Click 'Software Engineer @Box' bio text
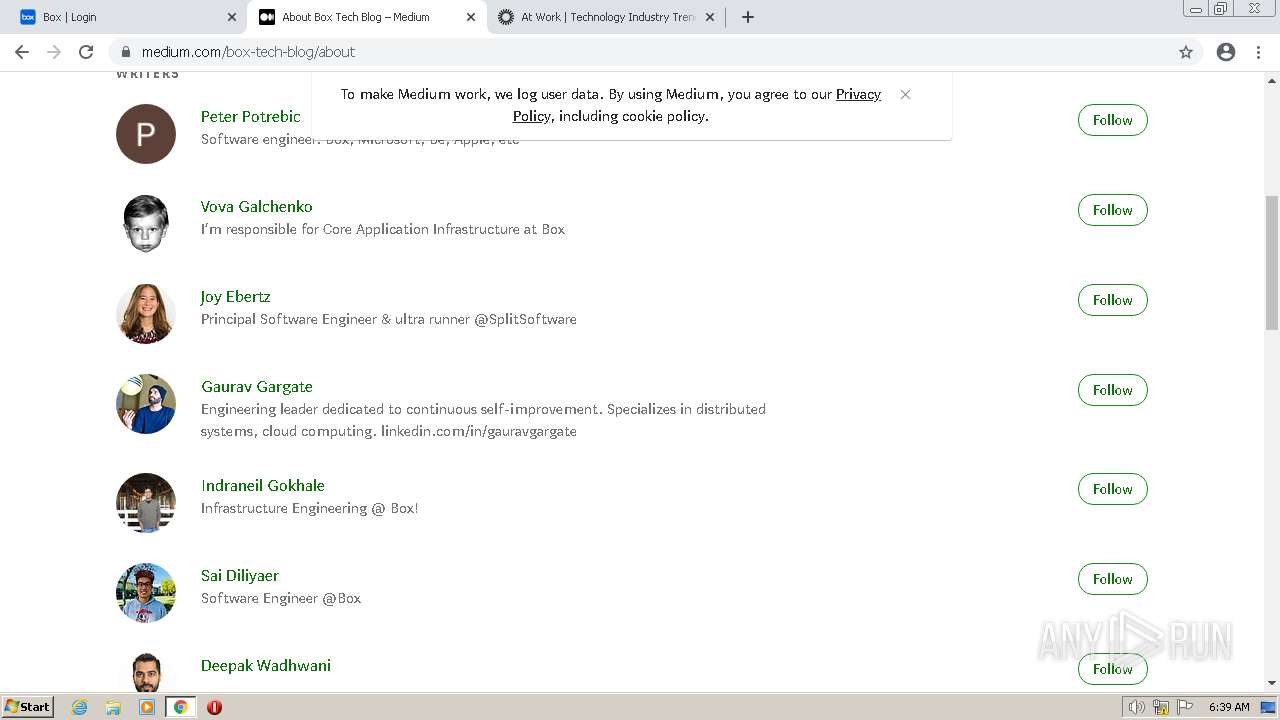 click(x=281, y=598)
